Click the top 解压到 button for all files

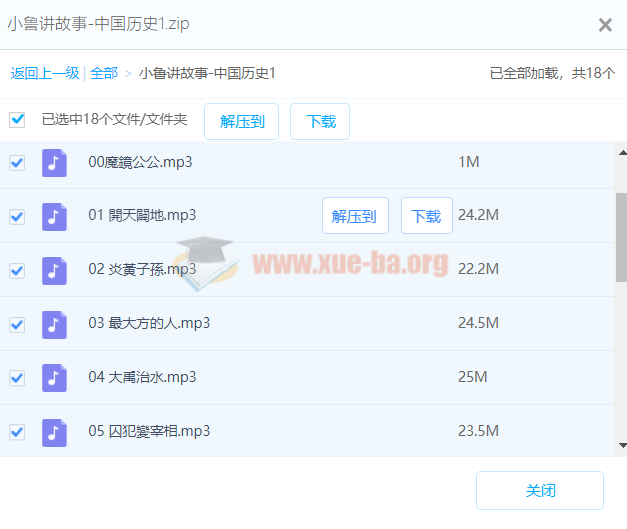tap(242, 121)
